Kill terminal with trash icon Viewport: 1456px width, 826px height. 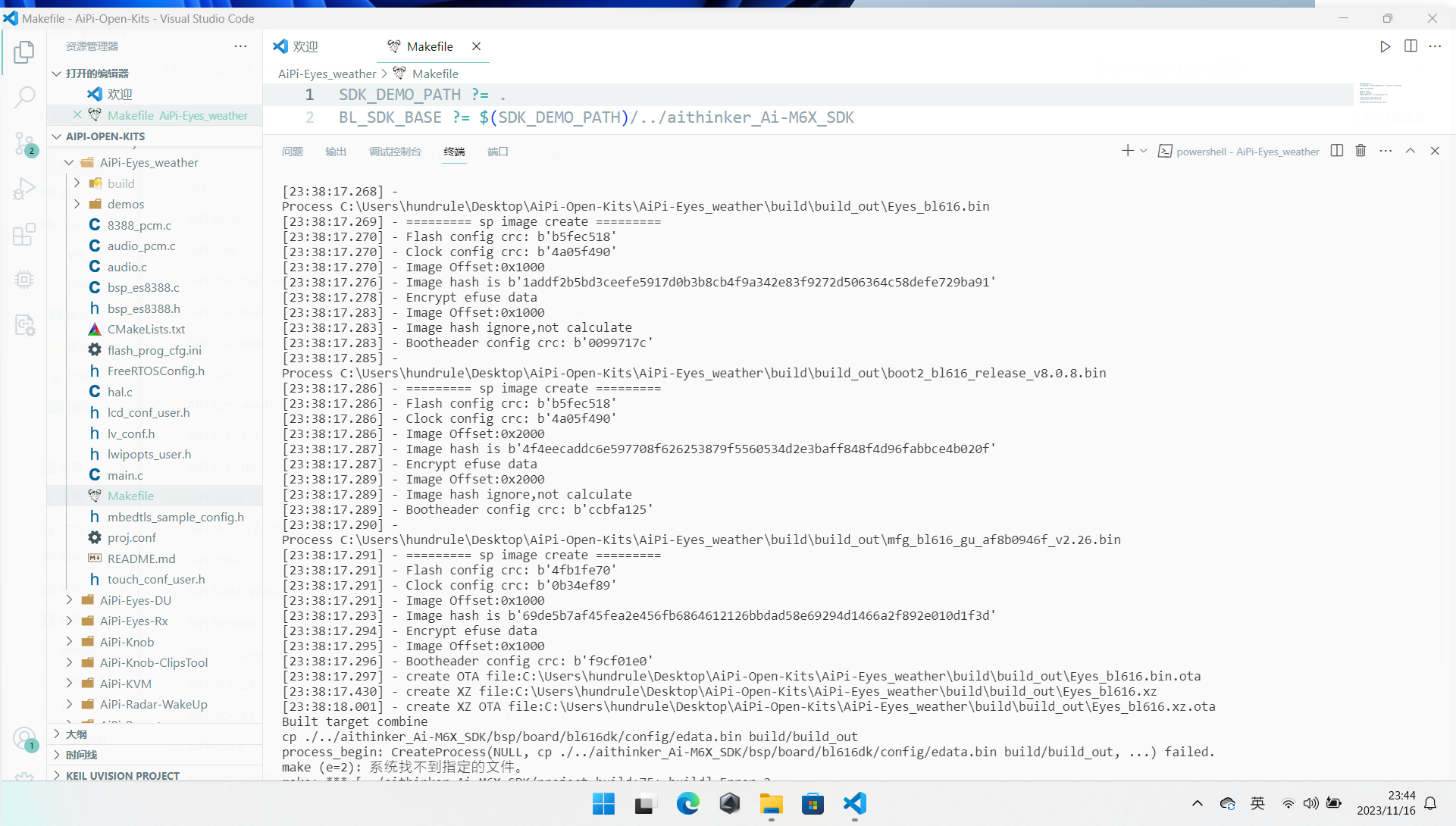click(x=1360, y=151)
